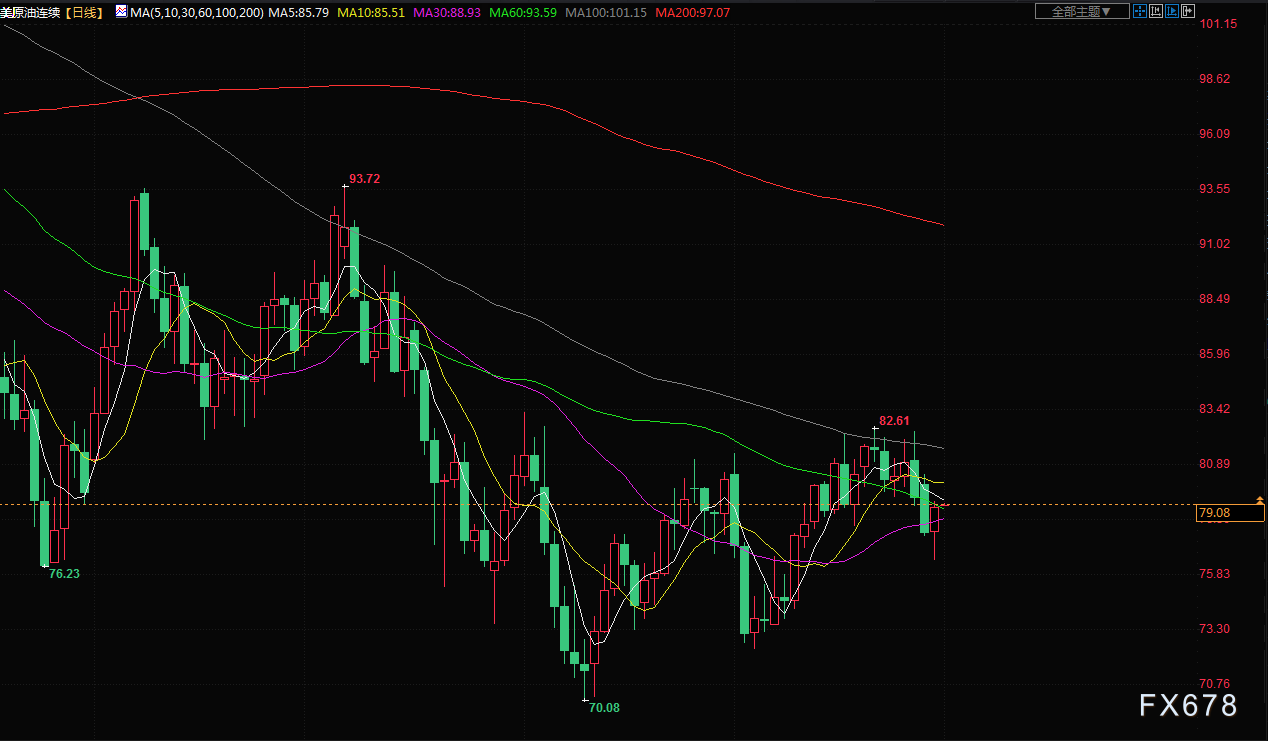
Task: Click the 73.30 price axis label
Action: coord(1216,629)
